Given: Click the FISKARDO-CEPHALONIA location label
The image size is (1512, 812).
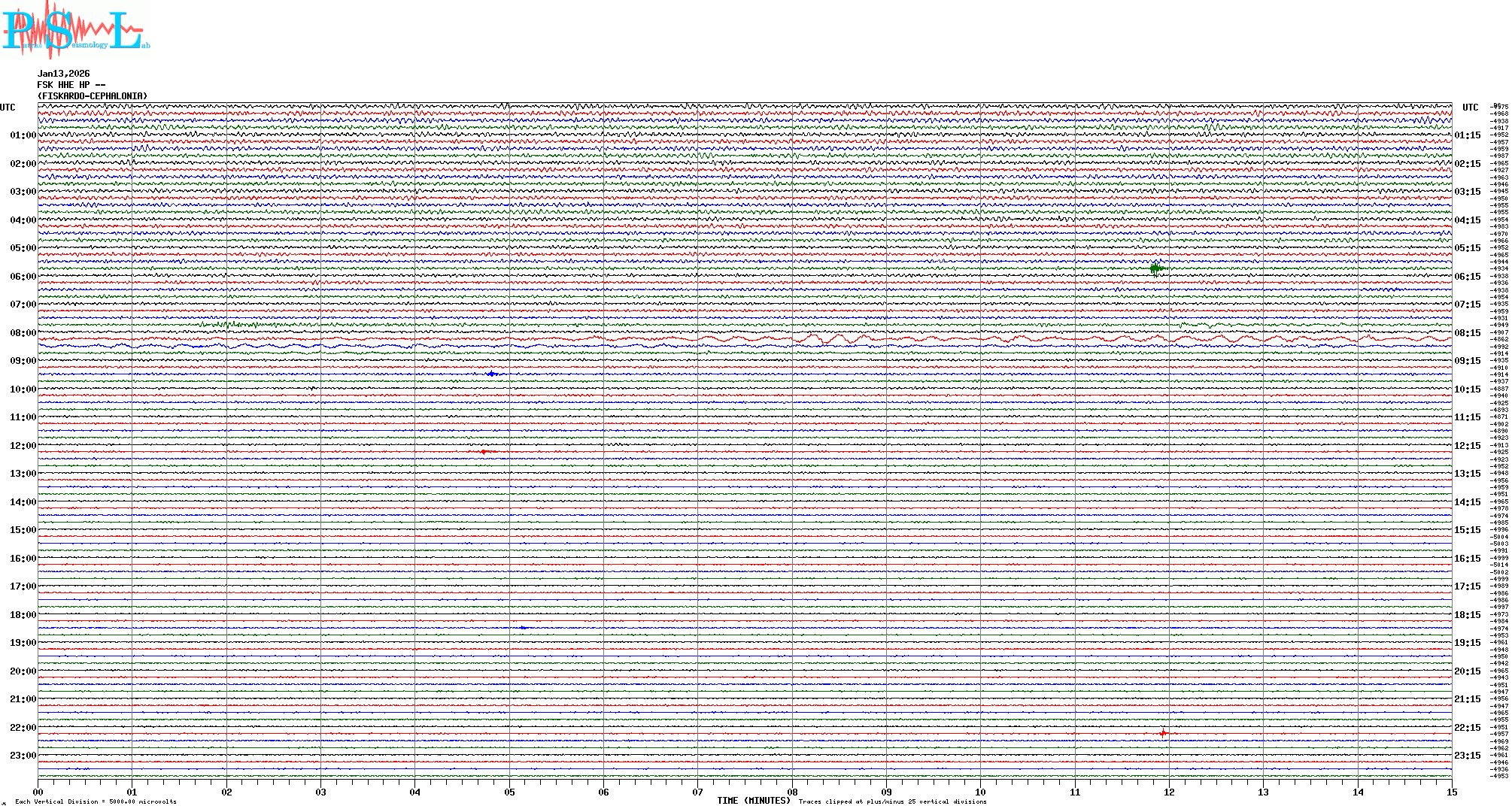Looking at the screenshot, I should tap(93, 96).
